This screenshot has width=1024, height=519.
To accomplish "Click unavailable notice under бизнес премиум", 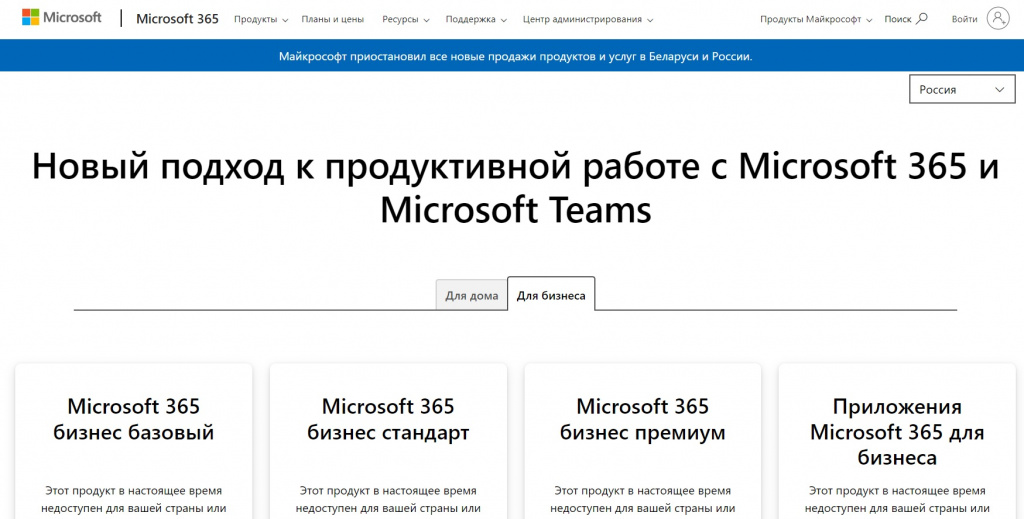I will coord(643,499).
